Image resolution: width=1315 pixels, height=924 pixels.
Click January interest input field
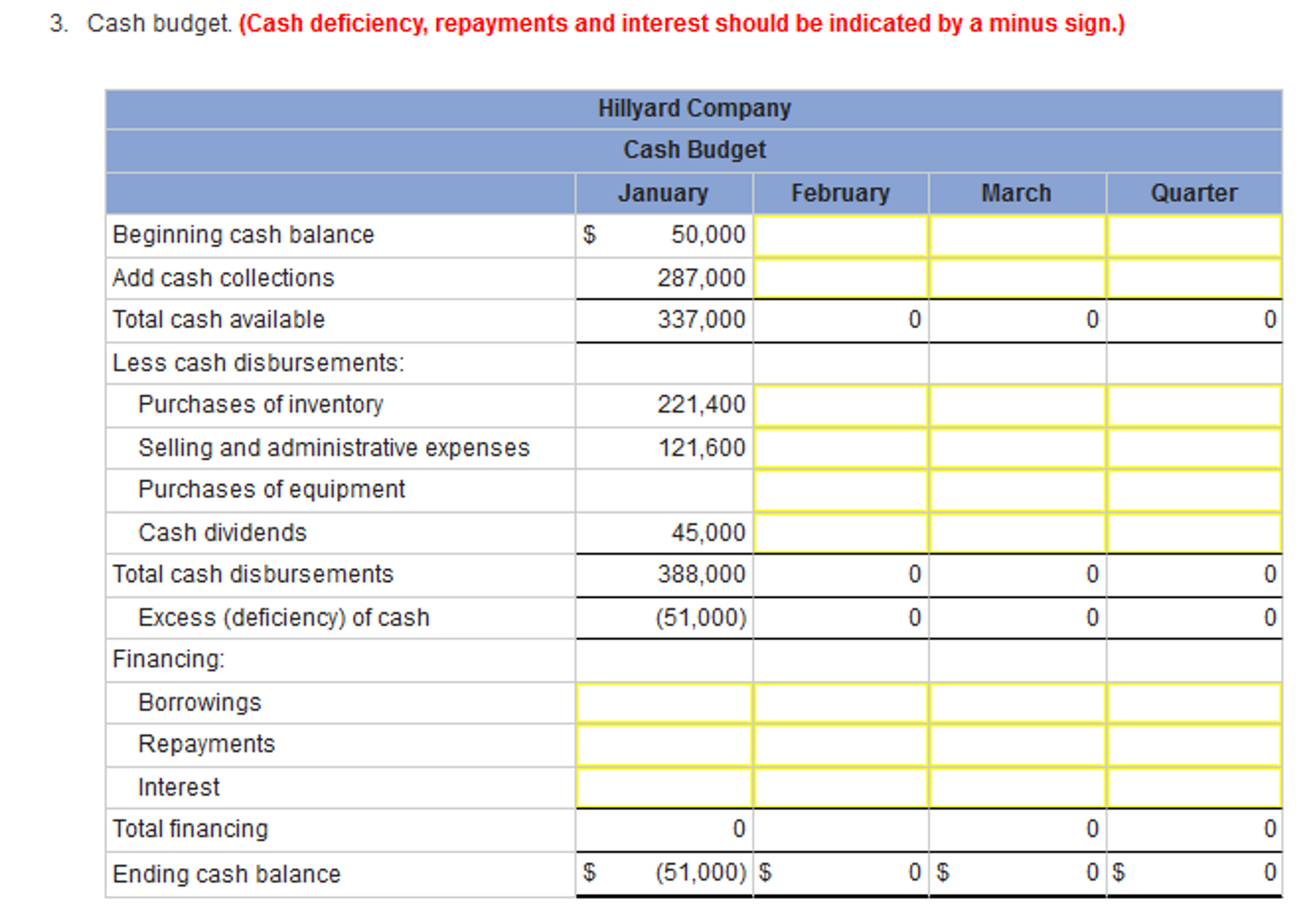click(x=664, y=787)
